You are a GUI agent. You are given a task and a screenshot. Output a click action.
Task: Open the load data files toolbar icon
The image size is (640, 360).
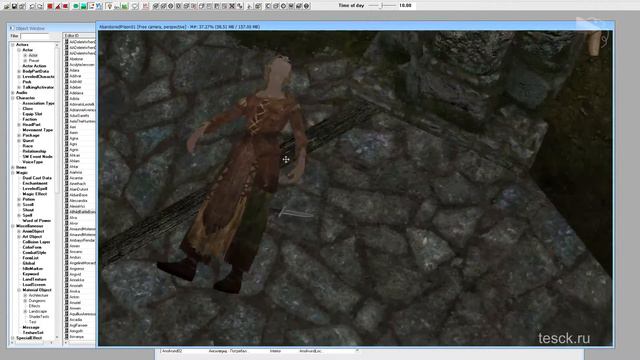tap(7, 6)
